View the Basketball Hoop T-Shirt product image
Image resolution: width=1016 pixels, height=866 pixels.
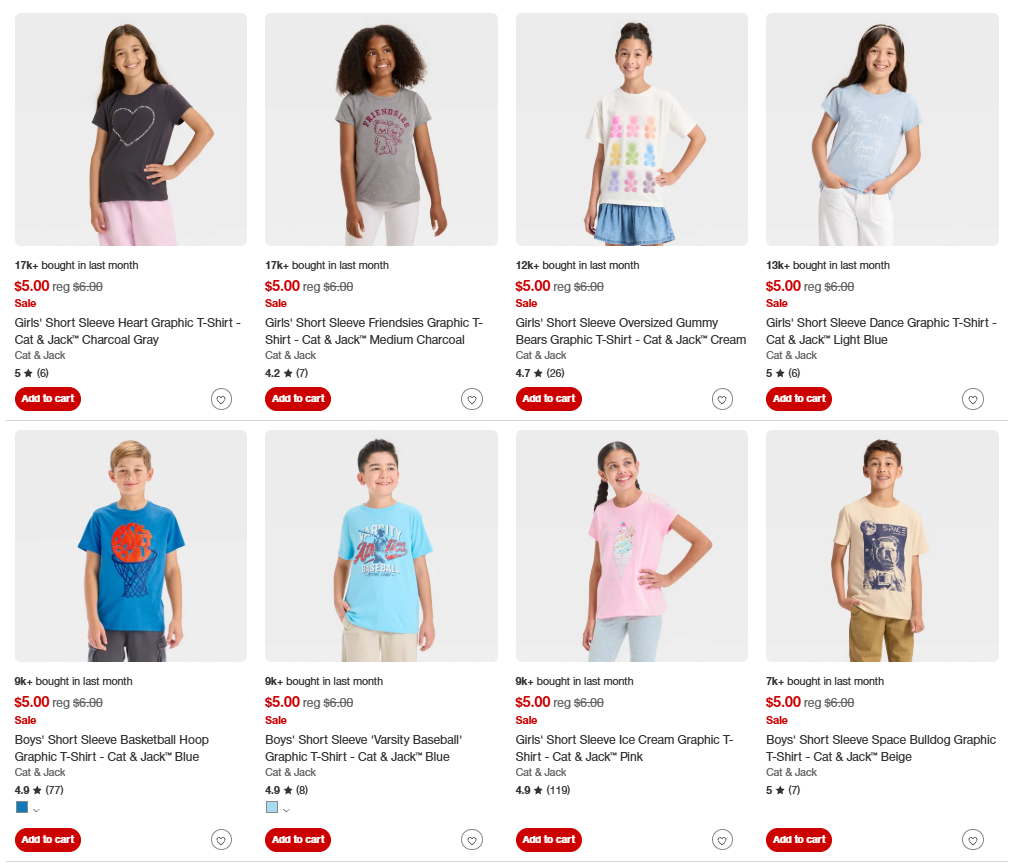pos(131,546)
